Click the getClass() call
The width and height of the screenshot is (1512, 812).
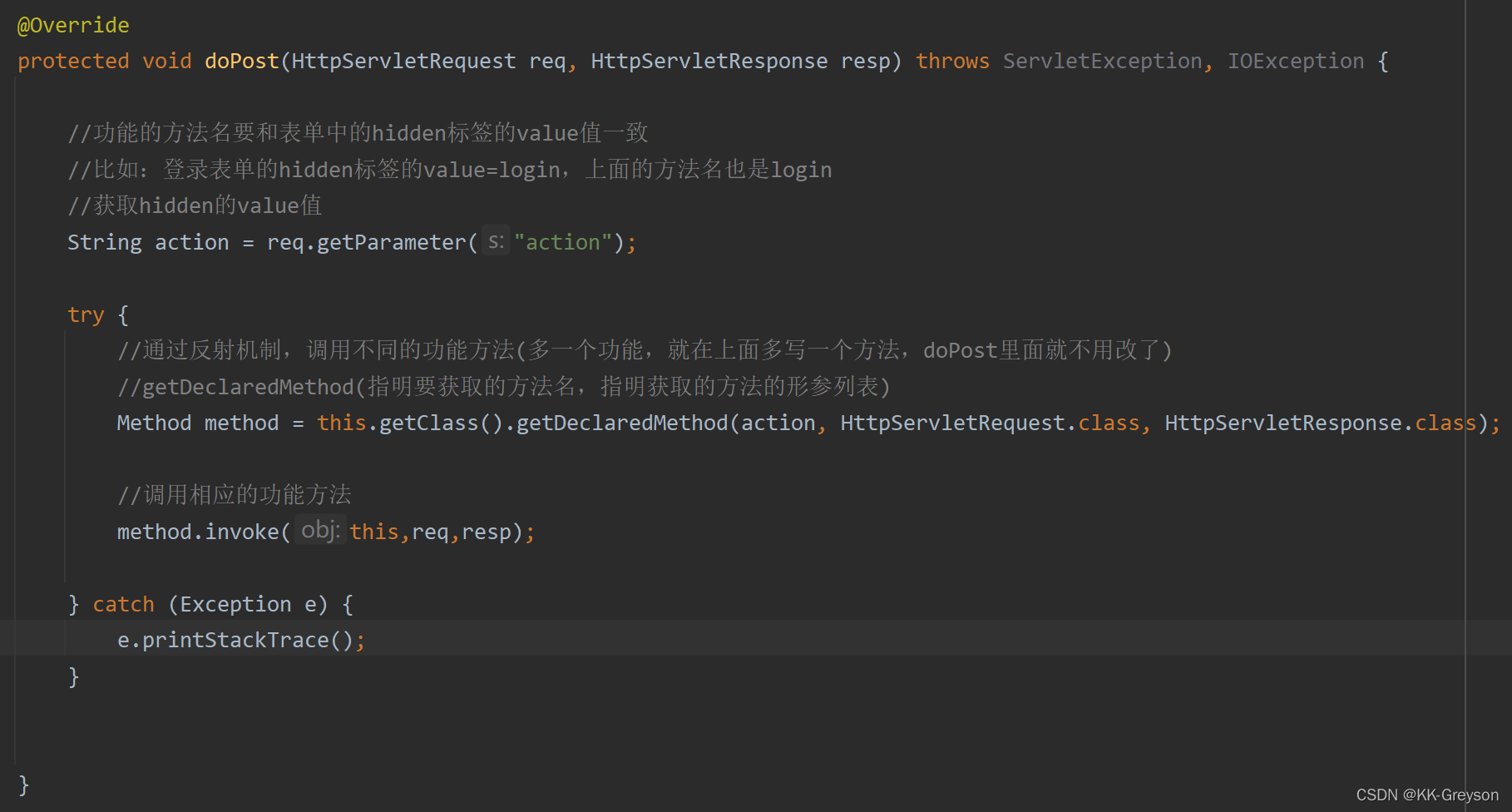tap(442, 423)
